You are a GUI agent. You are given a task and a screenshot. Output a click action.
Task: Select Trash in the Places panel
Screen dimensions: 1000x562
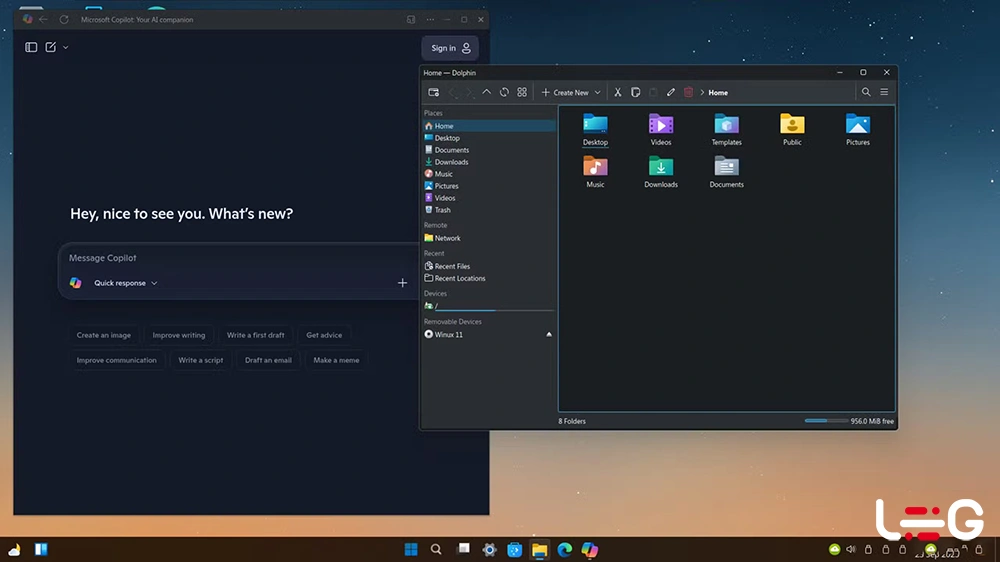tap(442, 210)
